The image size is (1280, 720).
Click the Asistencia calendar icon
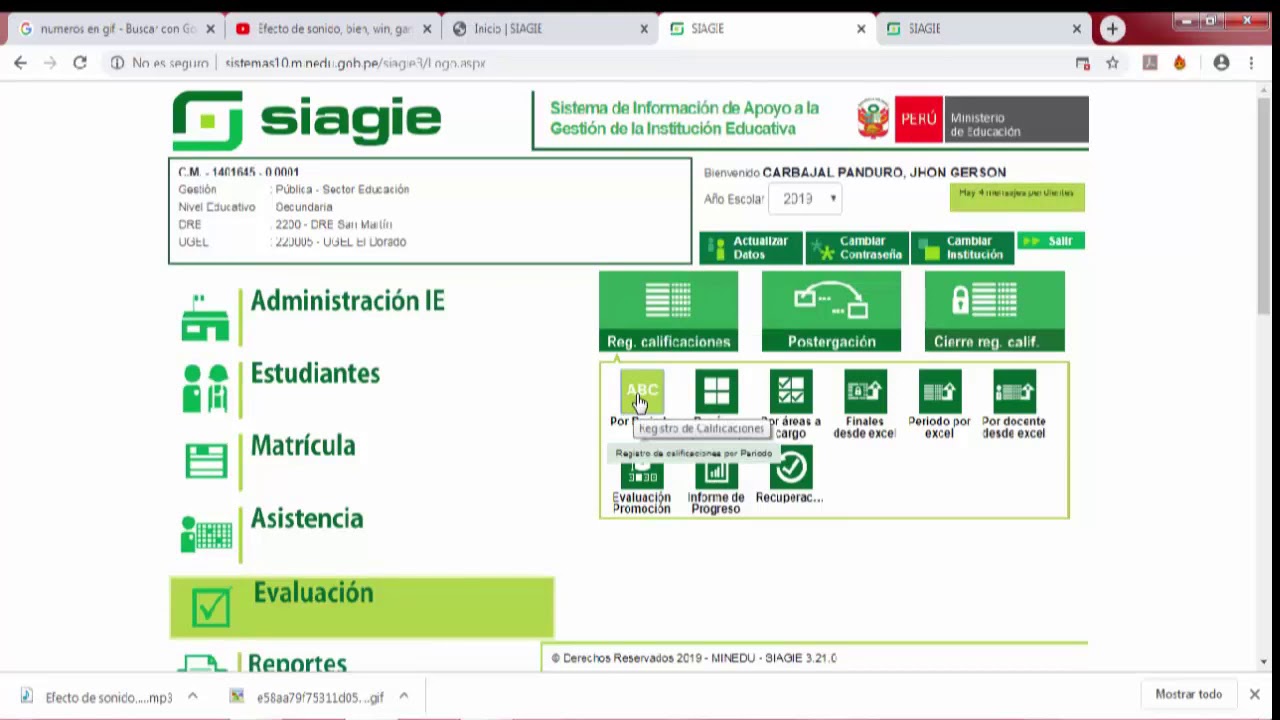206,534
